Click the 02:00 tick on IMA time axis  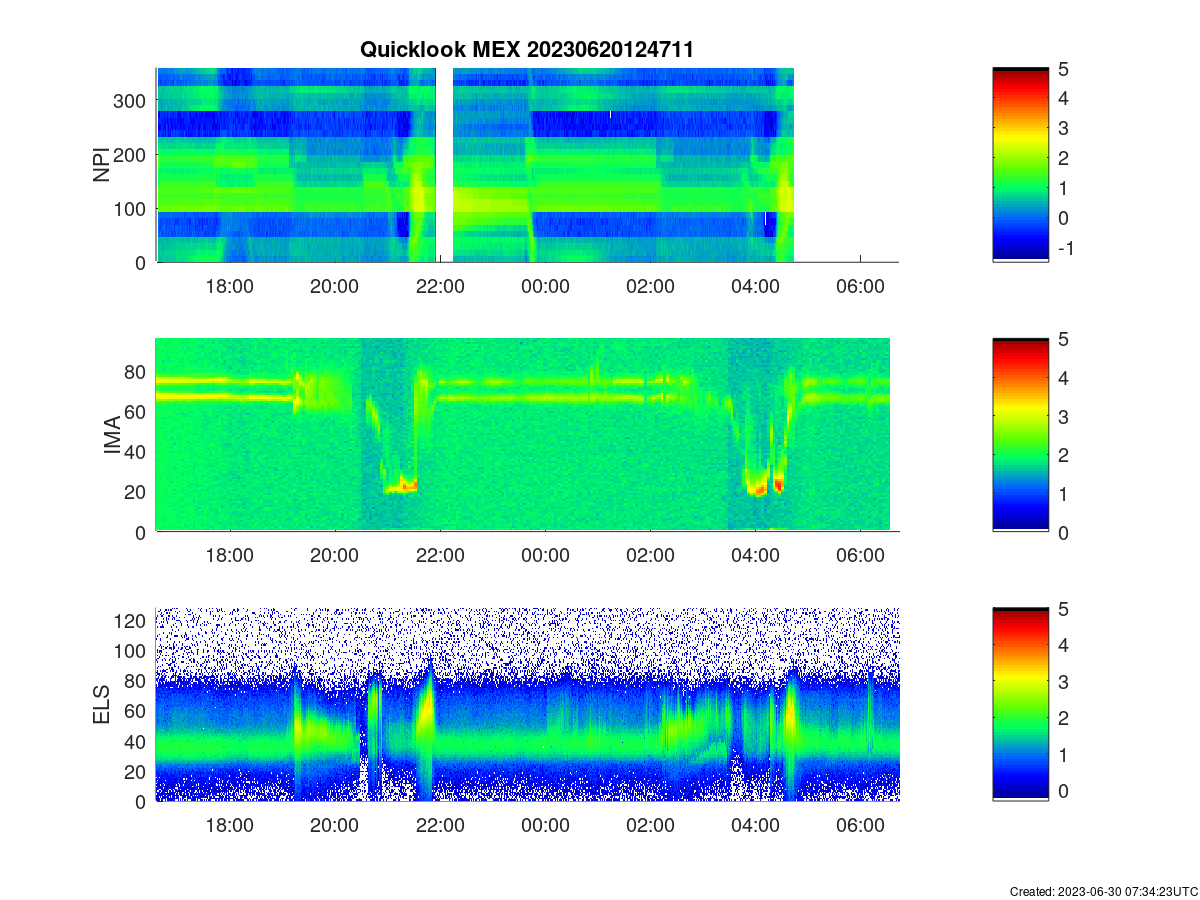coord(650,556)
